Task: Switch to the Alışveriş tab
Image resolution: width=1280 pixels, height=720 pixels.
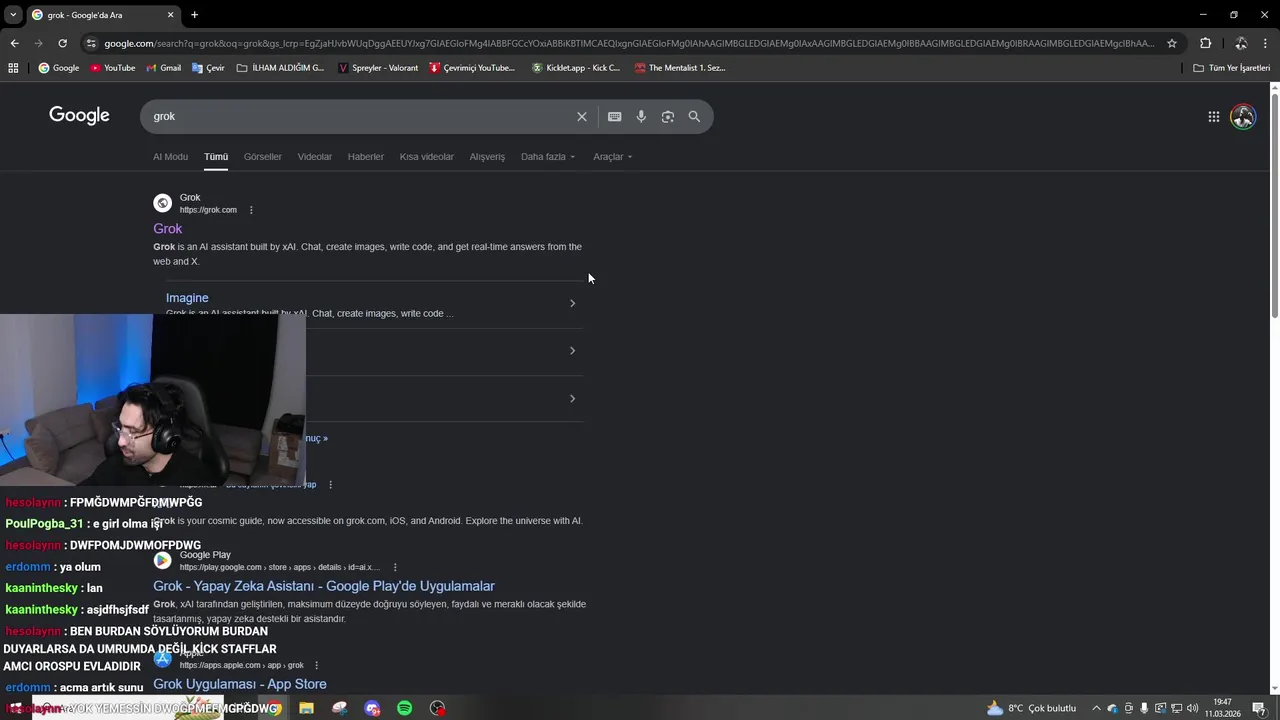Action: pos(487,157)
